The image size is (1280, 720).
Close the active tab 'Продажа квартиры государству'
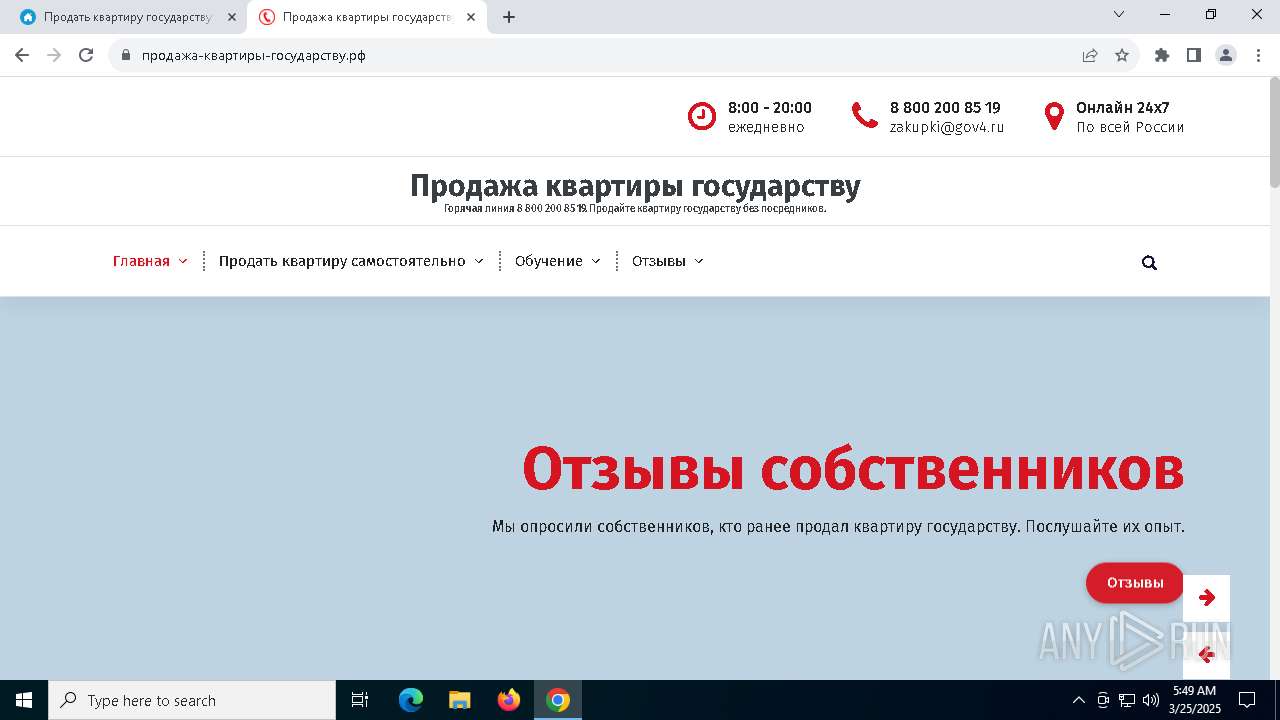471,17
